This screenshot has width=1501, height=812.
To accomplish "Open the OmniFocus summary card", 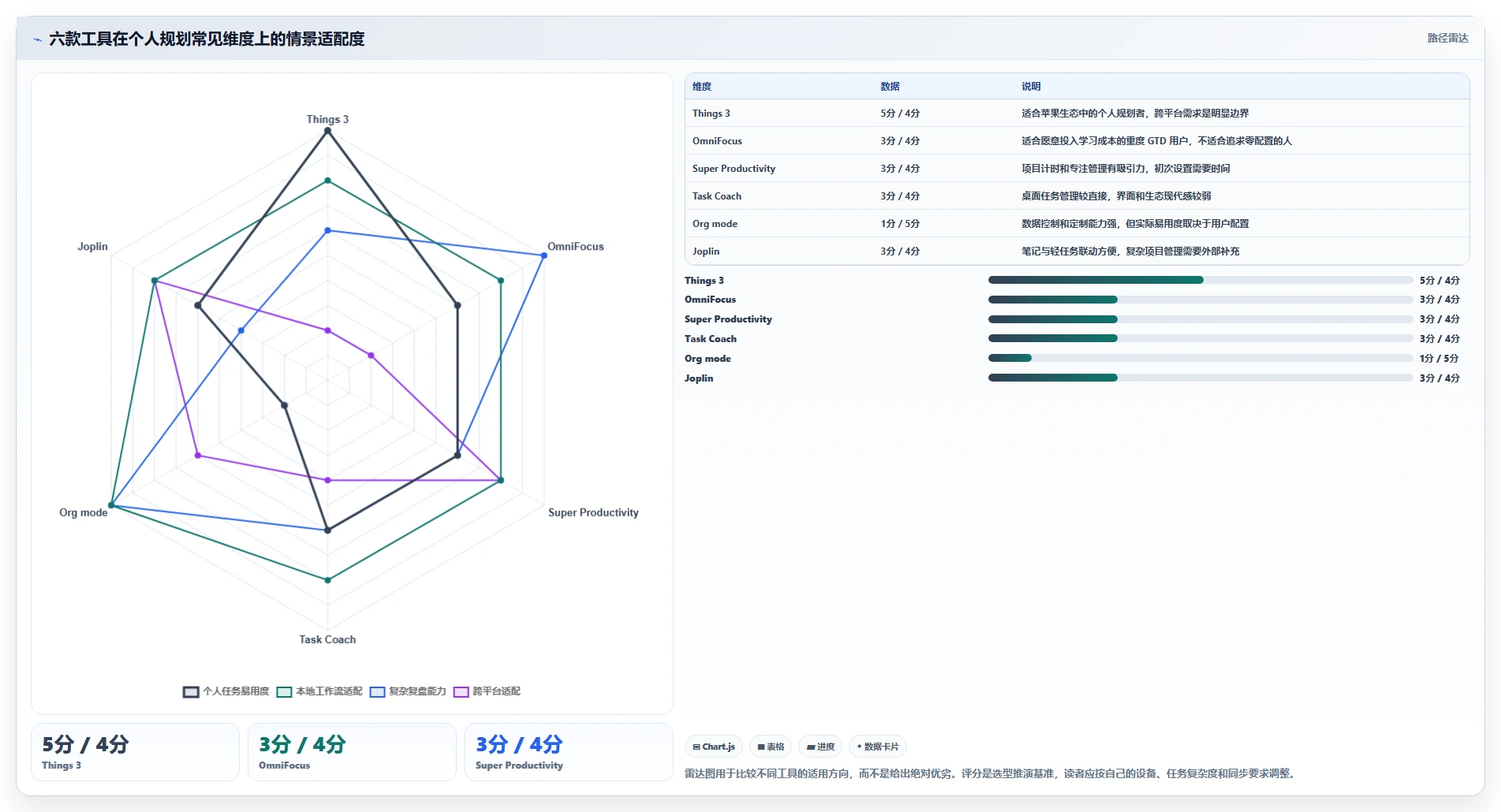I will coord(352,752).
